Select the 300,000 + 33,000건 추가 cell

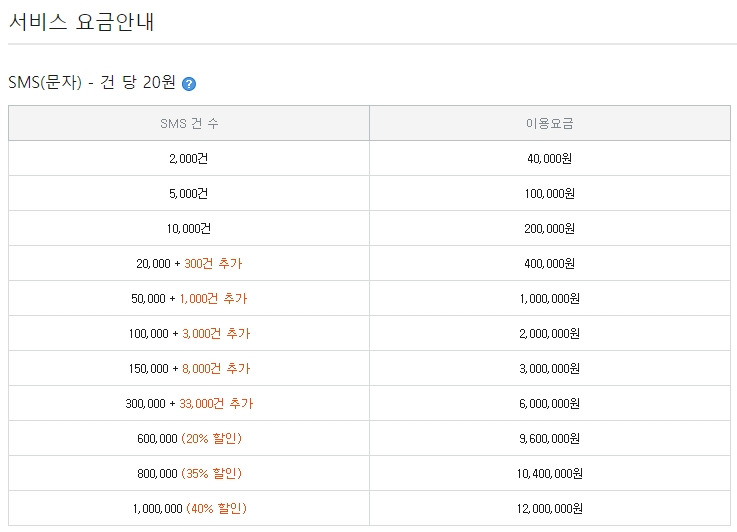coord(189,403)
